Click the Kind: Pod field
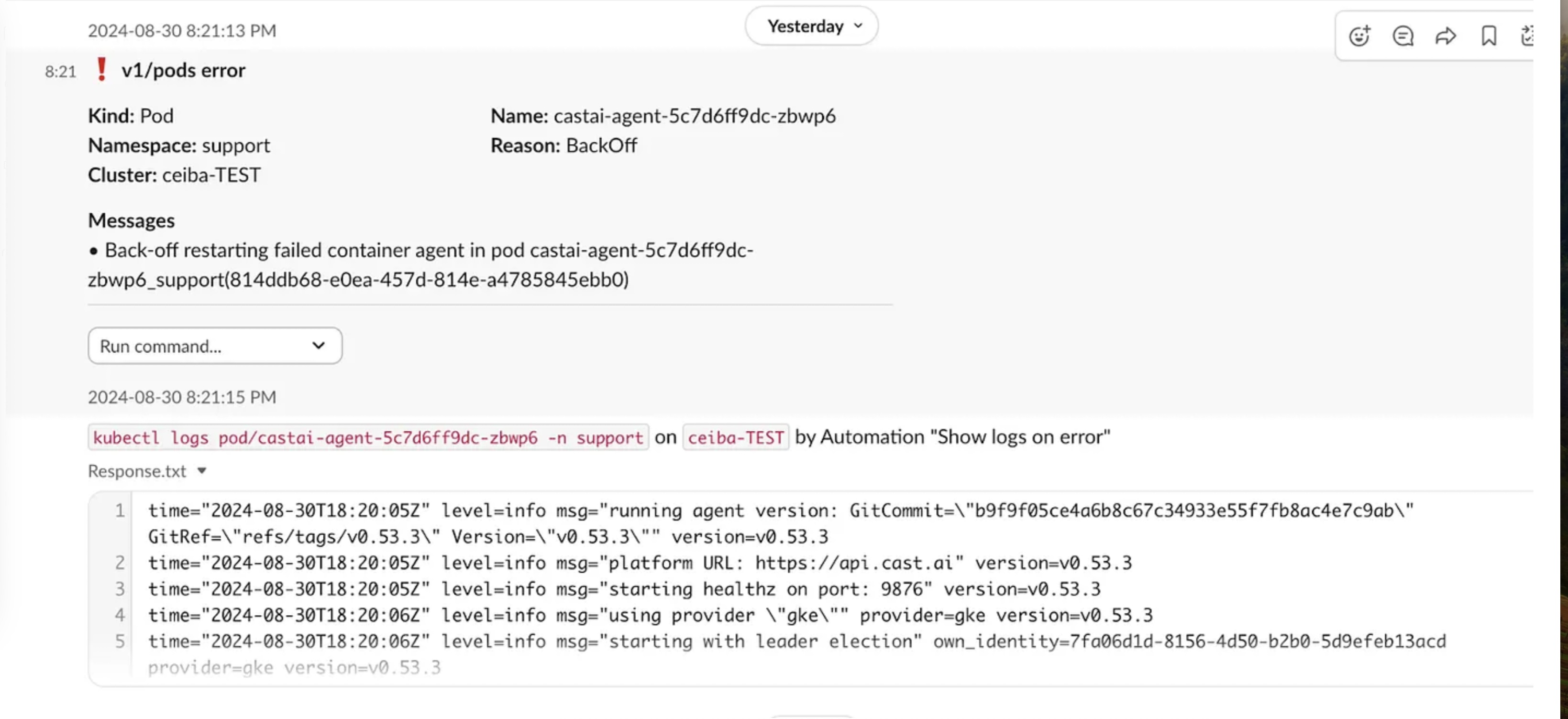The height and width of the screenshot is (719, 1568). [x=131, y=116]
